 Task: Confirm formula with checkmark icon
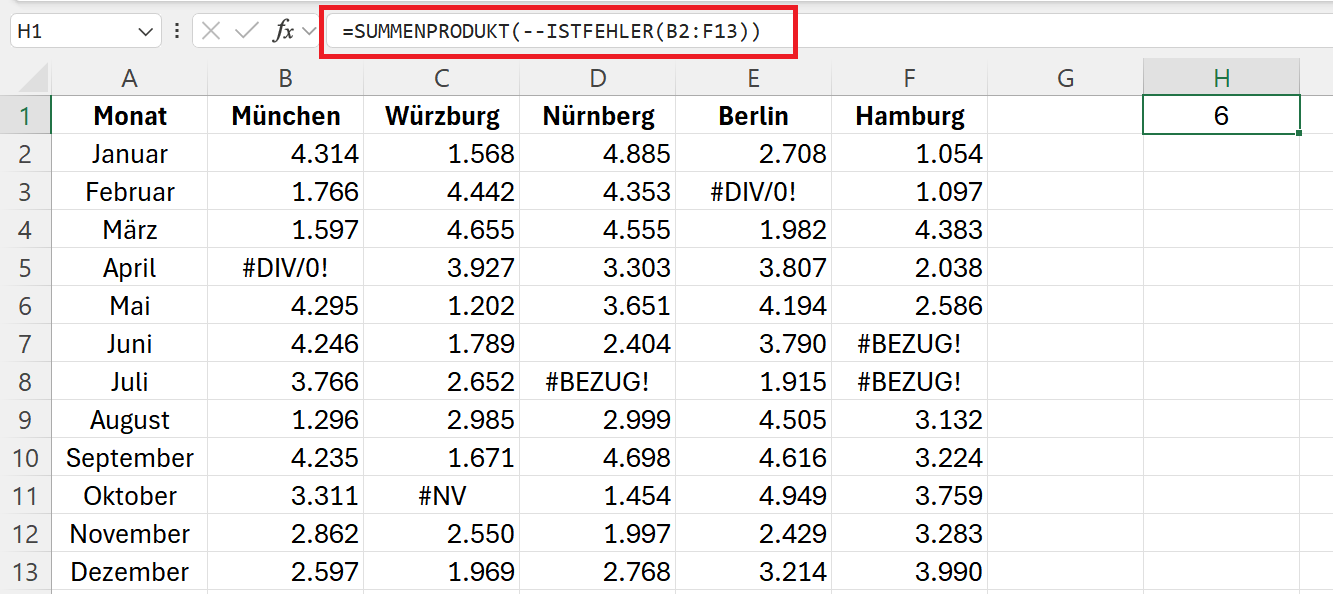click(246, 31)
